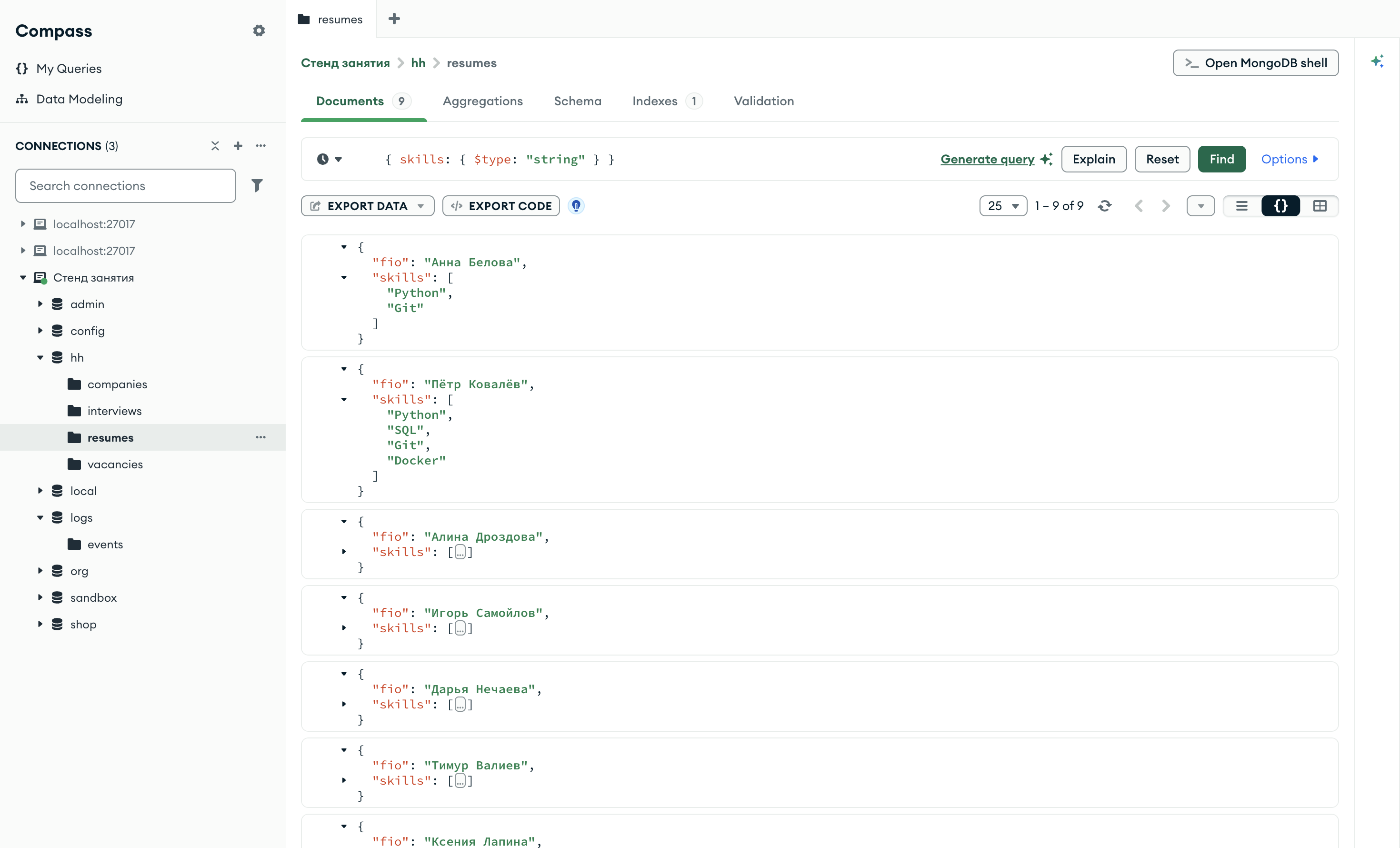
Task: Collapse all connections icon
Action: click(x=215, y=146)
